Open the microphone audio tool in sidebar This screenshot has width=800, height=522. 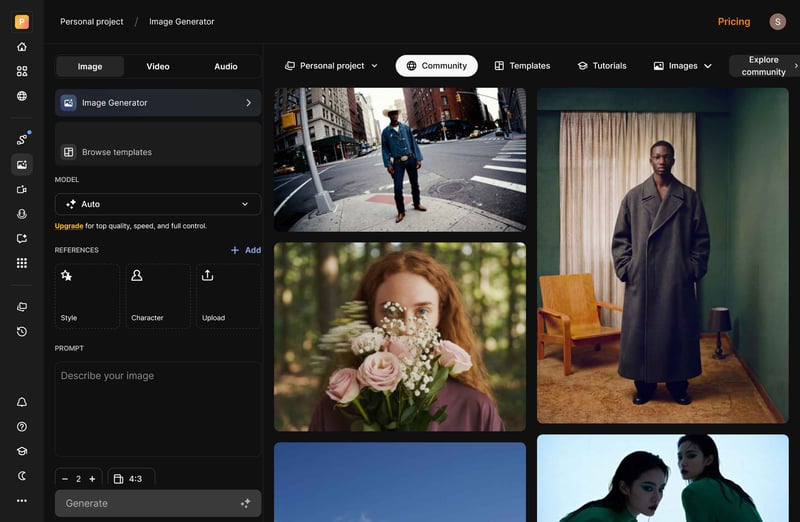[22, 214]
